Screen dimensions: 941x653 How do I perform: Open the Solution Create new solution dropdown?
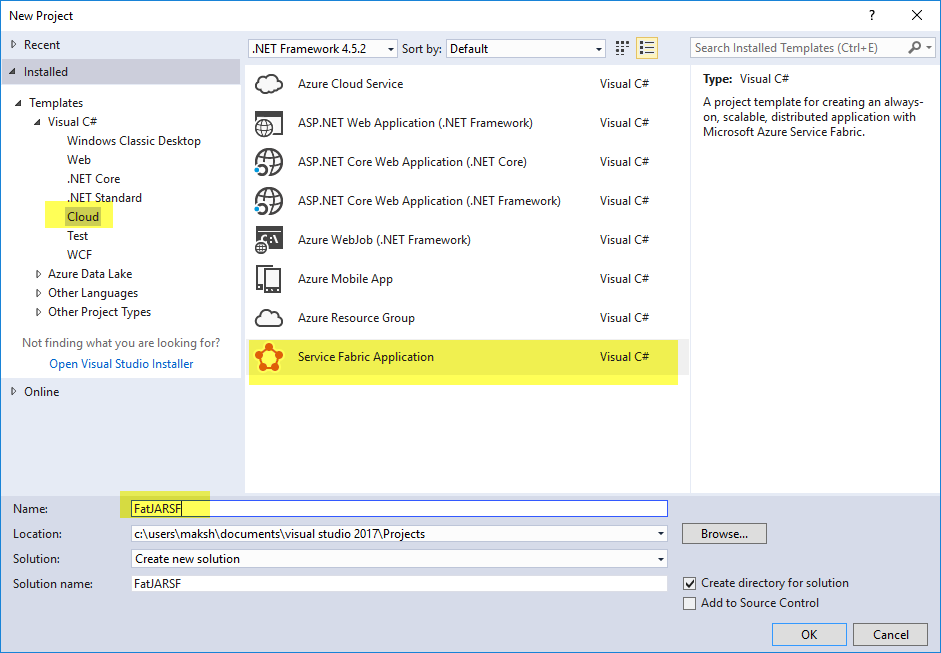point(661,559)
